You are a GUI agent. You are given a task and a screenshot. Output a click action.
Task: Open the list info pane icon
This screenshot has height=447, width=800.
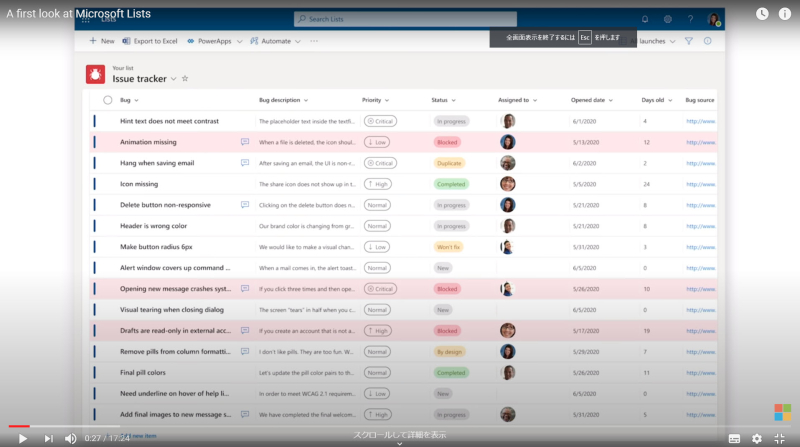click(x=708, y=41)
